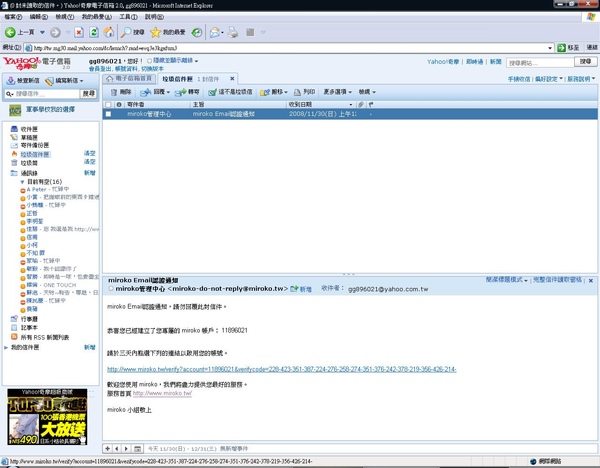This screenshot has height=468, width=600.
Task: Open the More Options (更多選項) dropdown
Action: tap(338, 92)
